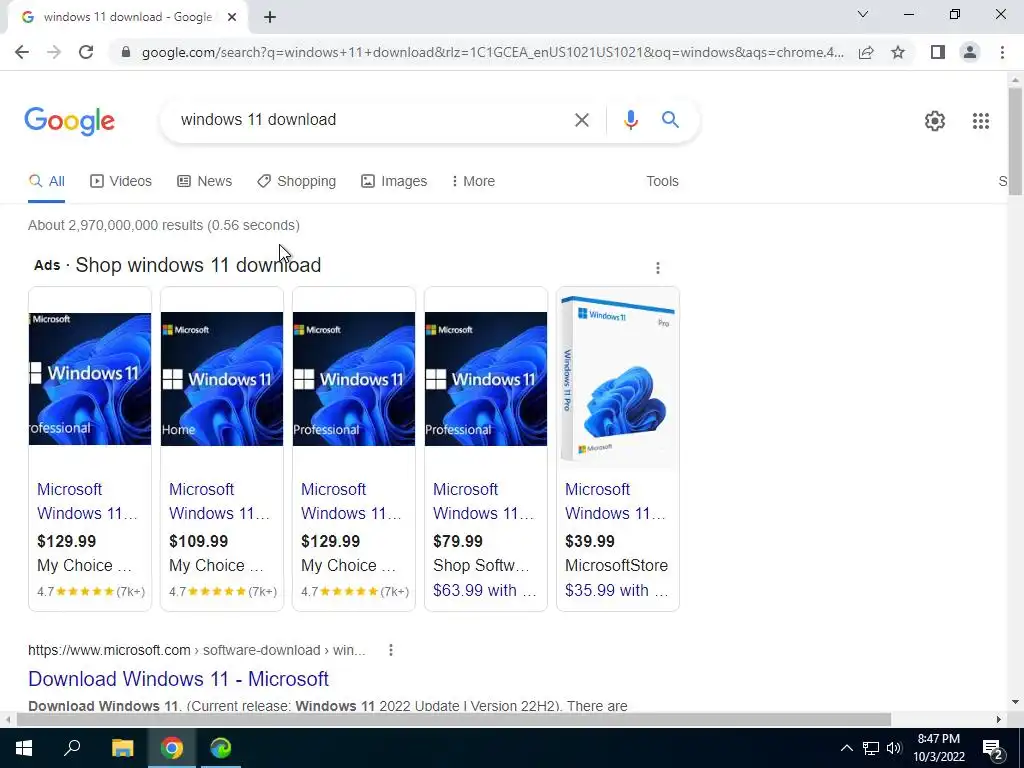Open the Google apps grid
1024x768 pixels.
tap(980, 121)
